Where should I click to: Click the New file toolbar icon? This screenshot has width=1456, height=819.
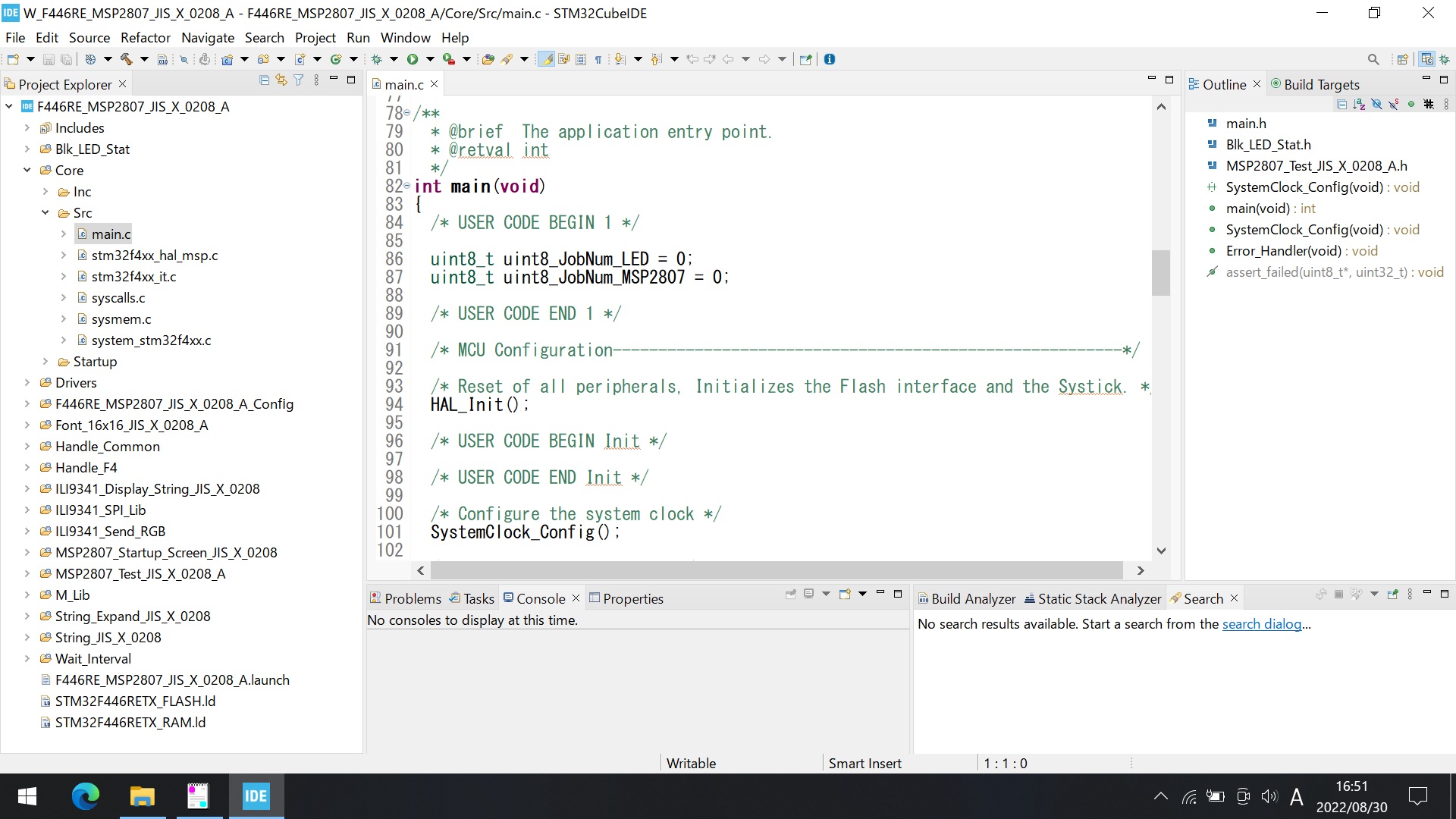point(13,59)
